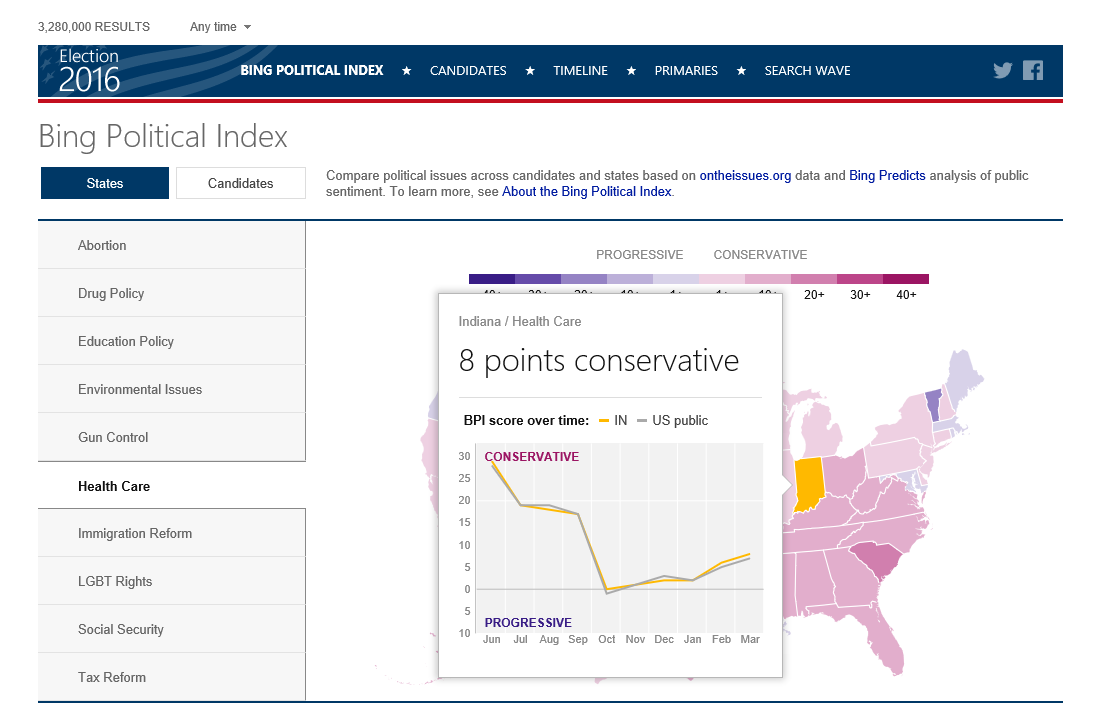Switch to the States tab
The height and width of the screenshot is (715, 1100).
pos(105,183)
